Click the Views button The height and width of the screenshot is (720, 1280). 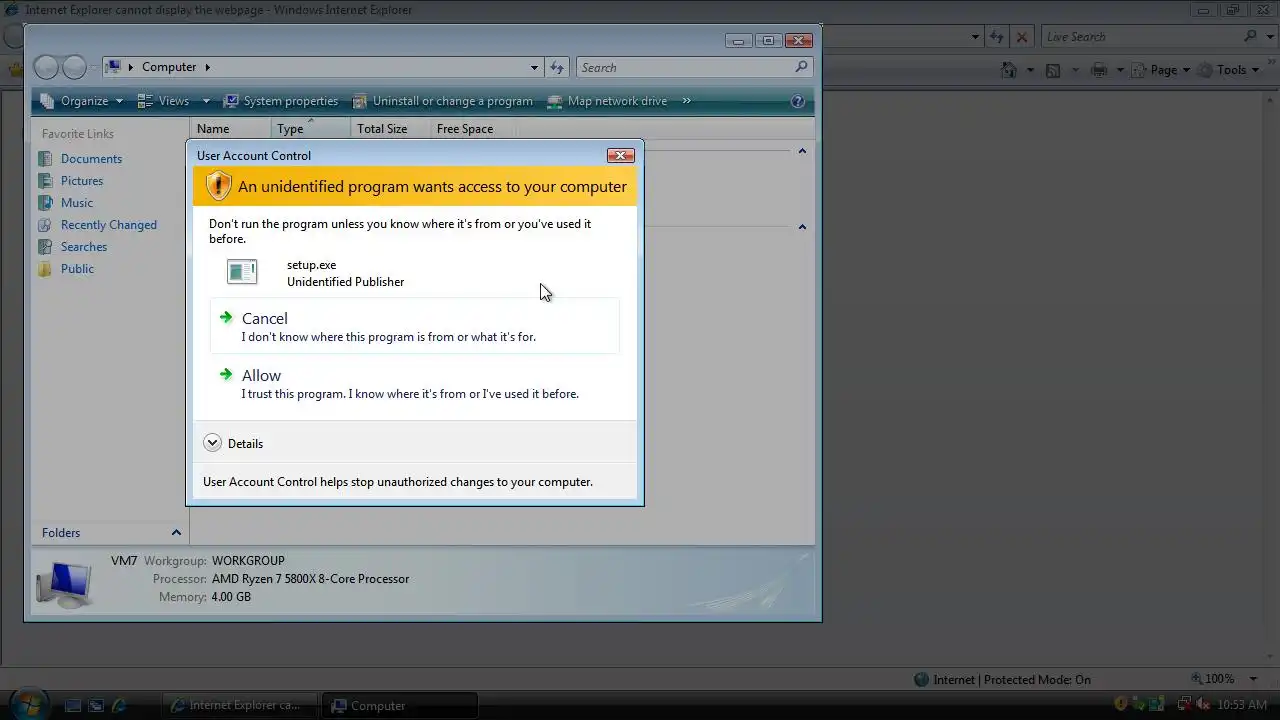coord(164,101)
